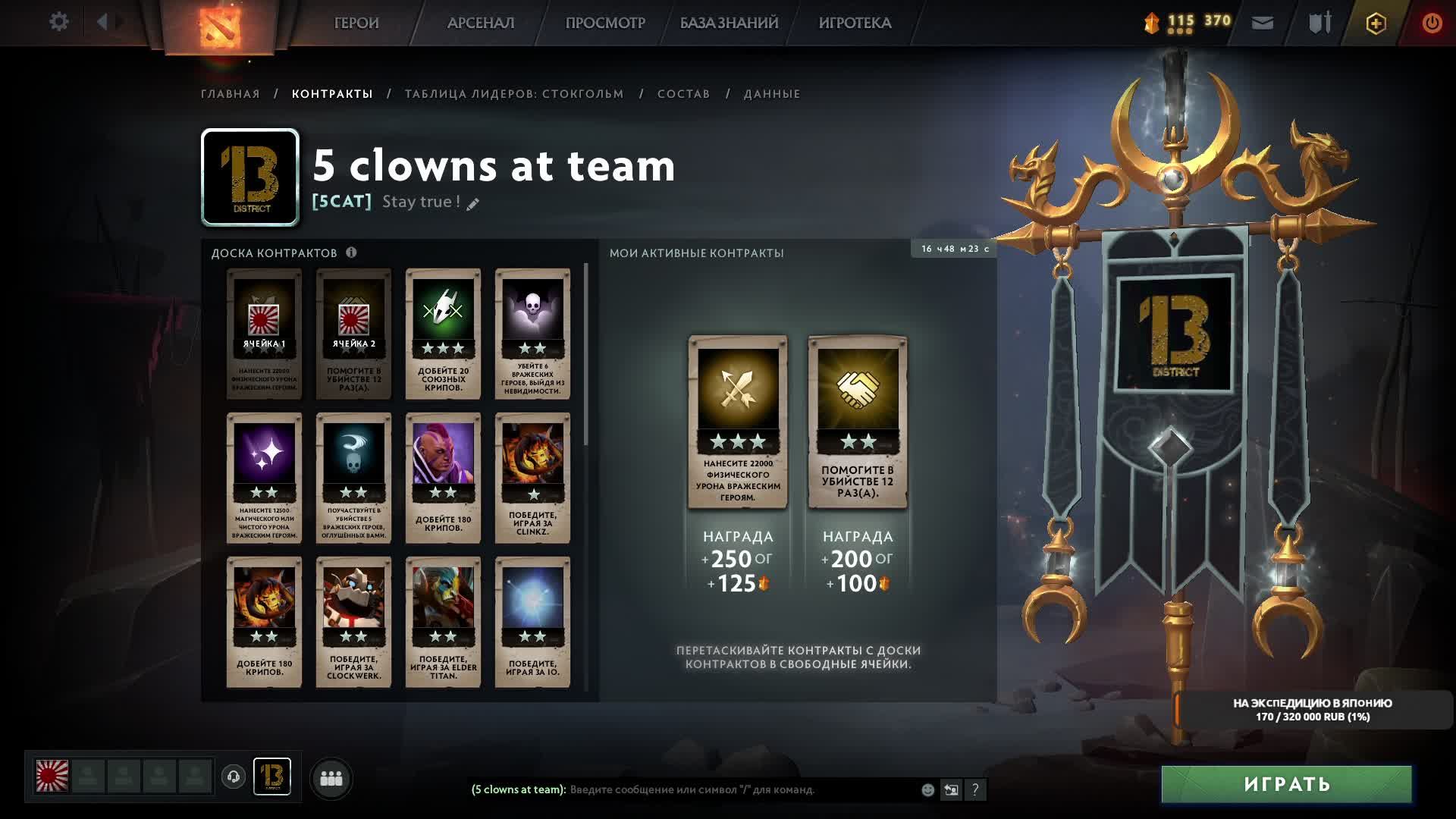Screen dimensions: 1456x819
Task: Toggle voice chat headset icon
Action: 234,777
